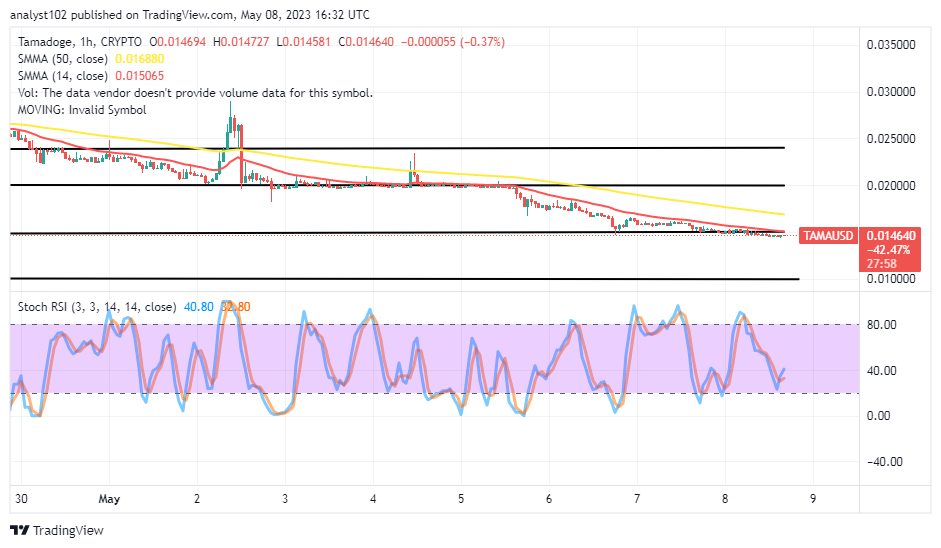Click the 0.030000 price axis label
Viewport: 941px width, 548px height.
point(891,92)
